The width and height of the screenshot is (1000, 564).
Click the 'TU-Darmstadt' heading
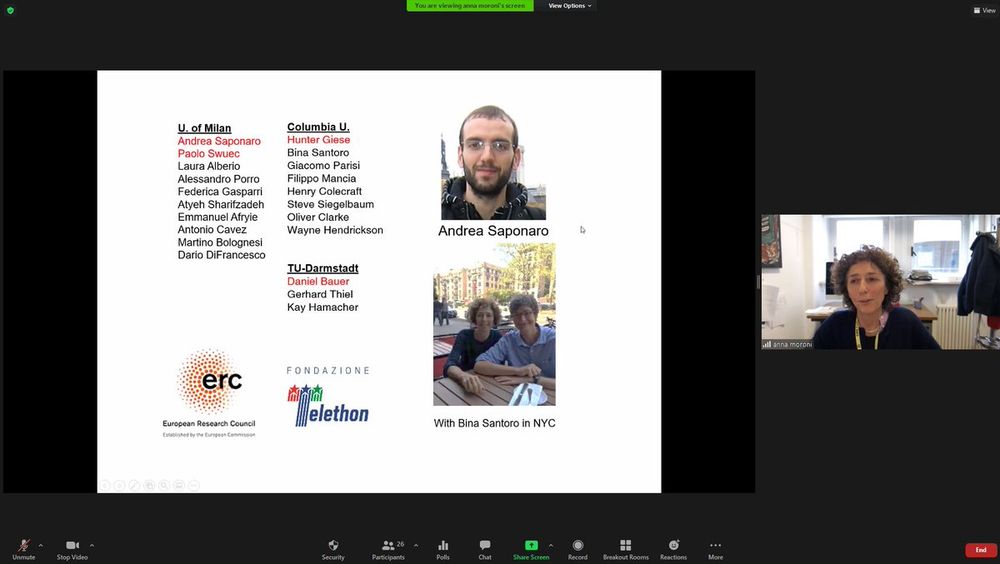pyautogui.click(x=323, y=269)
